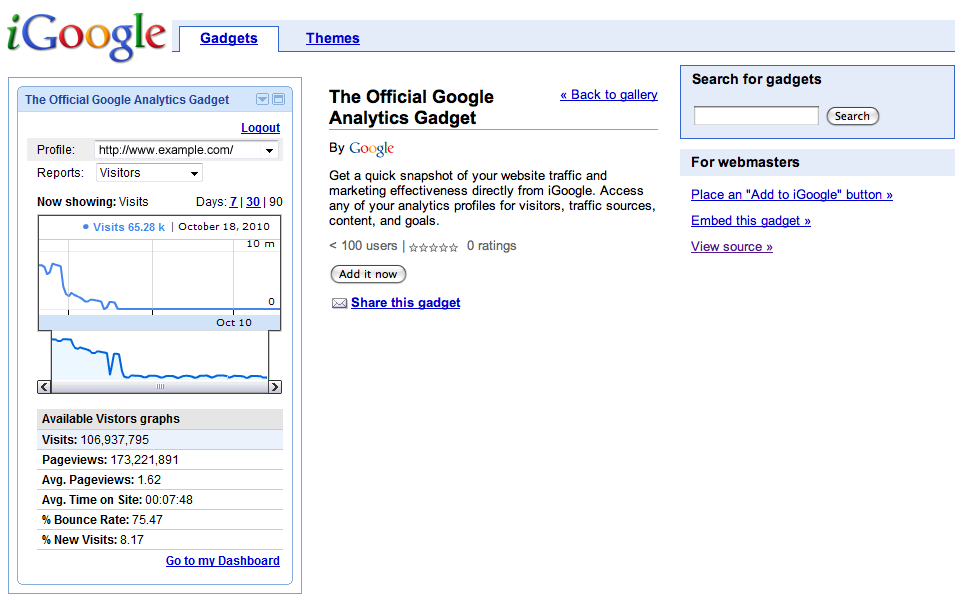The image size is (963, 602).
Task: Open Embed this gadget link
Action: click(x=751, y=221)
